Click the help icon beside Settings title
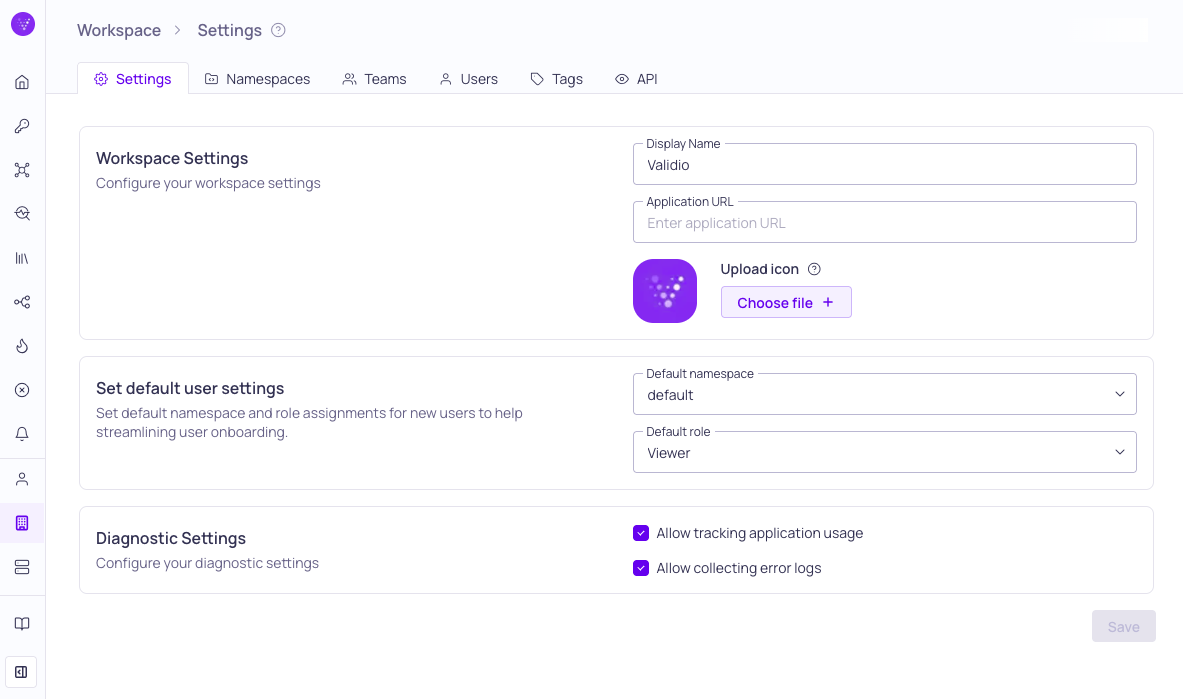Screen dimensions: 1183x699 [278, 30]
